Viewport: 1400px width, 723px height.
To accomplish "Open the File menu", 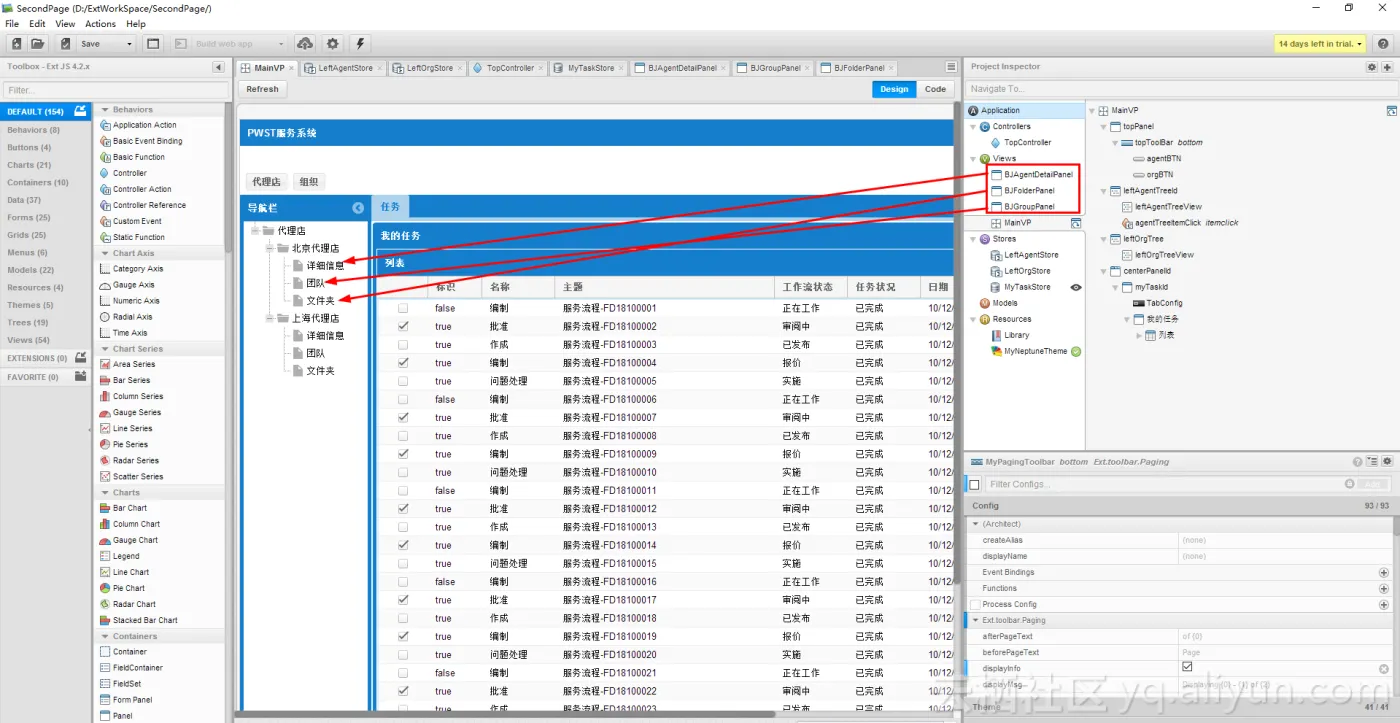I will click(12, 24).
